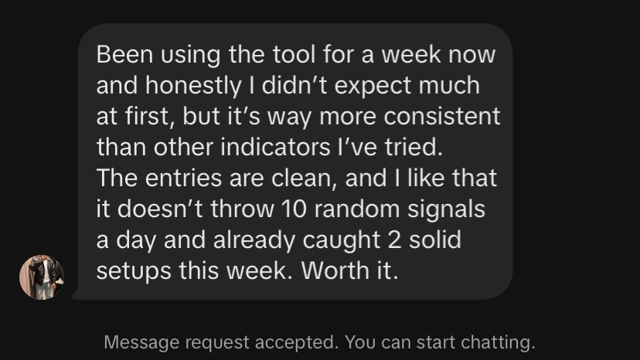The width and height of the screenshot is (640, 360).
Task: Click the phrase 'random signals' in message
Action: pyautogui.click(x=400, y=209)
